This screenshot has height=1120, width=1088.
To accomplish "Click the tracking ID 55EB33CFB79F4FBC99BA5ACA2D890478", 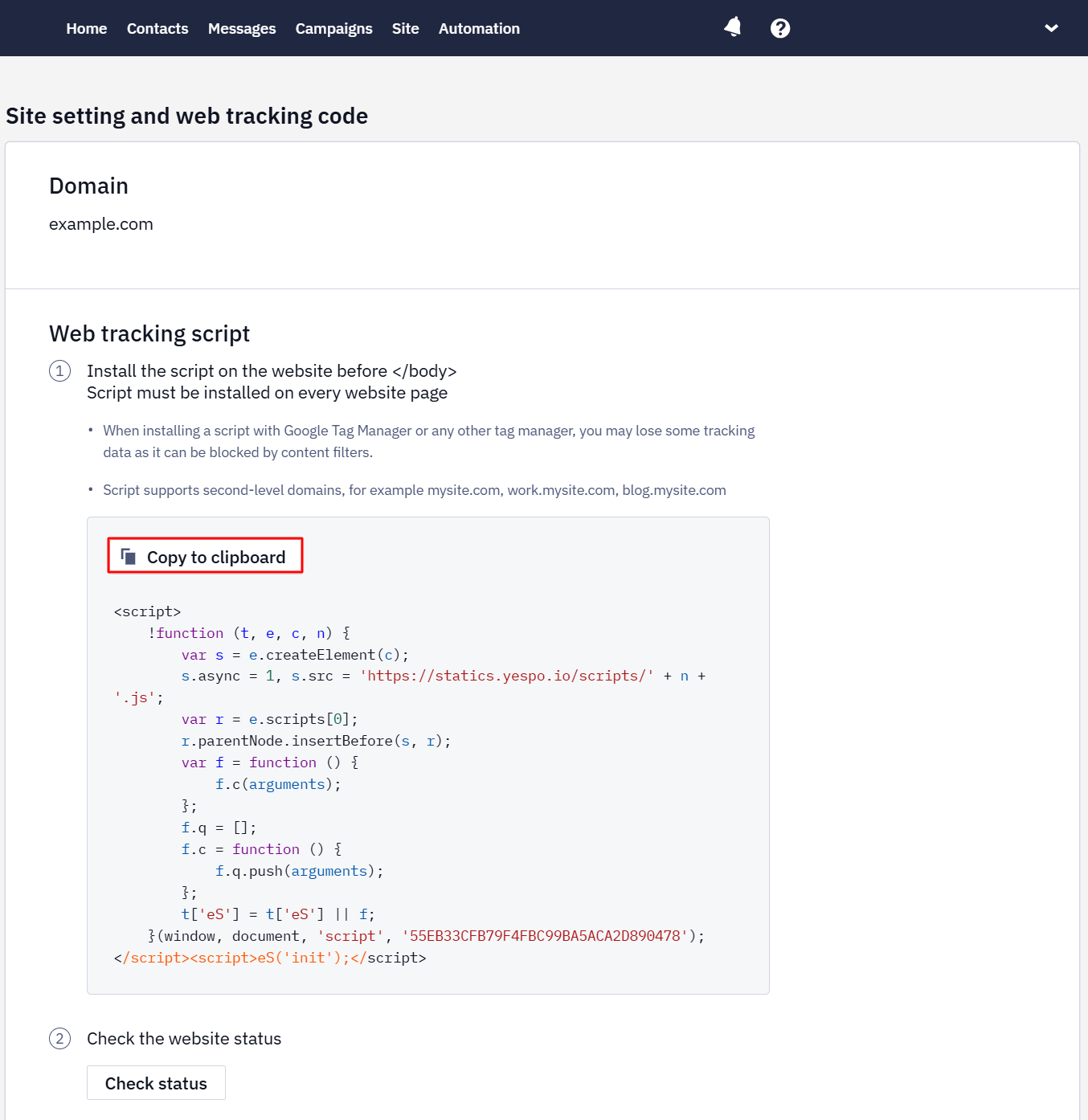I will [545, 936].
